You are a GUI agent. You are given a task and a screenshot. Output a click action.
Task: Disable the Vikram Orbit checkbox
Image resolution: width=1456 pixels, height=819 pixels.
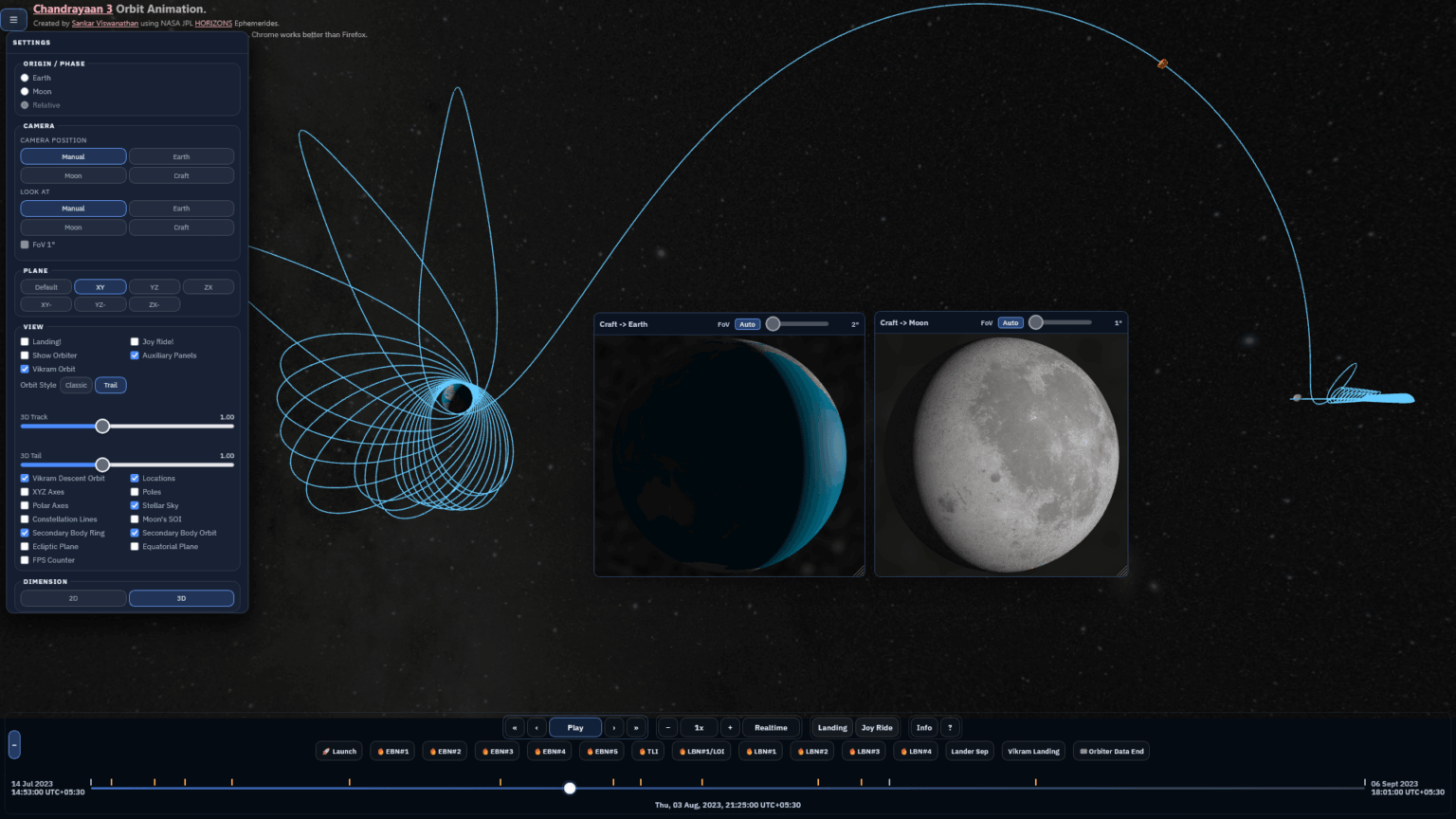pos(24,369)
